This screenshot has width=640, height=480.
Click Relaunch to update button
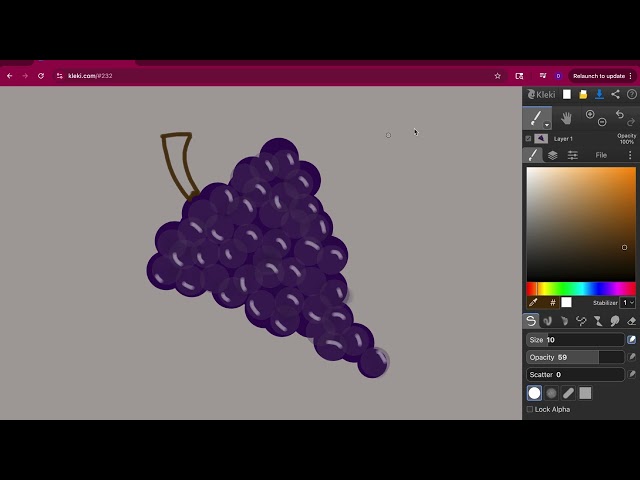599,76
